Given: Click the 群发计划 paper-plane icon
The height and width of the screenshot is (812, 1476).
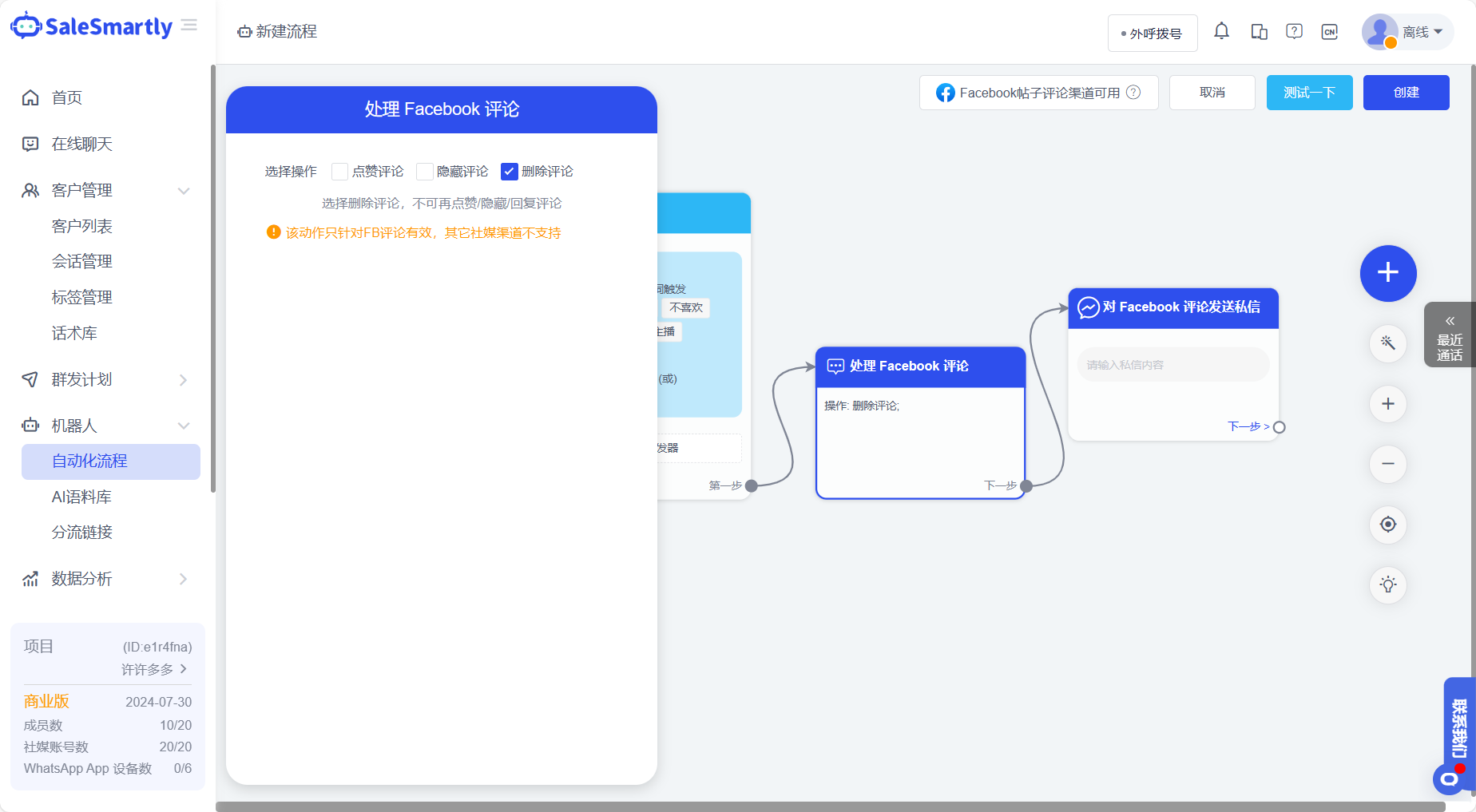Looking at the screenshot, I should tap(30, 379).
